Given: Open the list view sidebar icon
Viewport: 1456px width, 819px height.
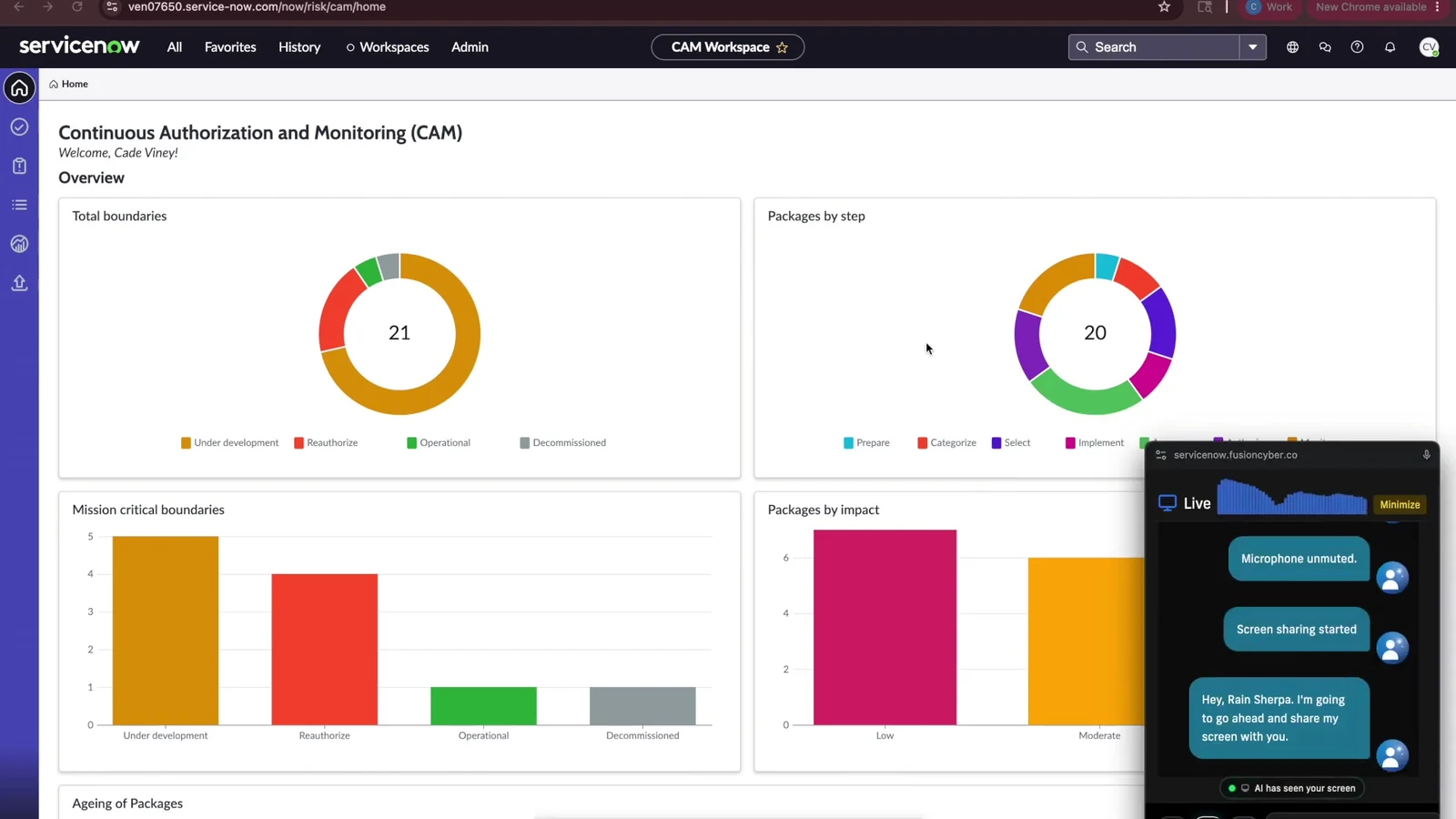Looking at the screenshot, I should (x=19, y=205).
